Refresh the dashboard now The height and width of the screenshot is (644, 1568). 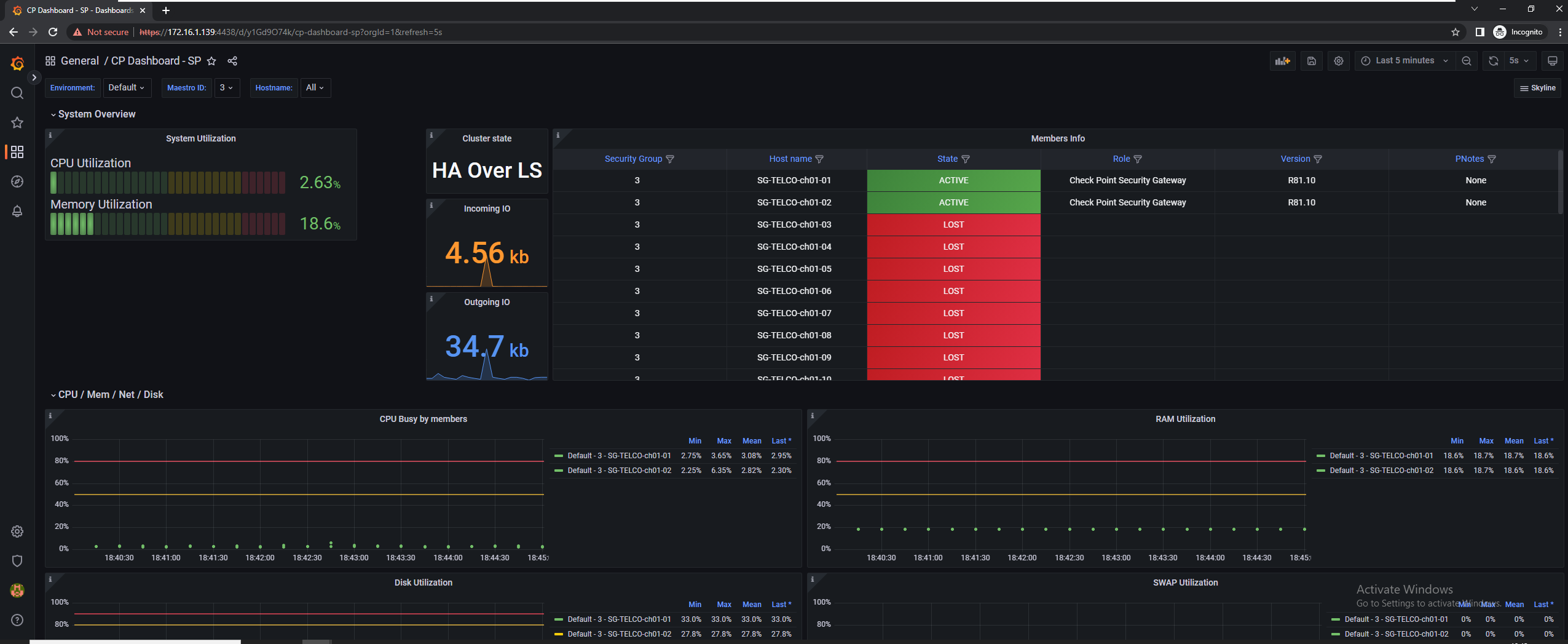point(1494,61)
